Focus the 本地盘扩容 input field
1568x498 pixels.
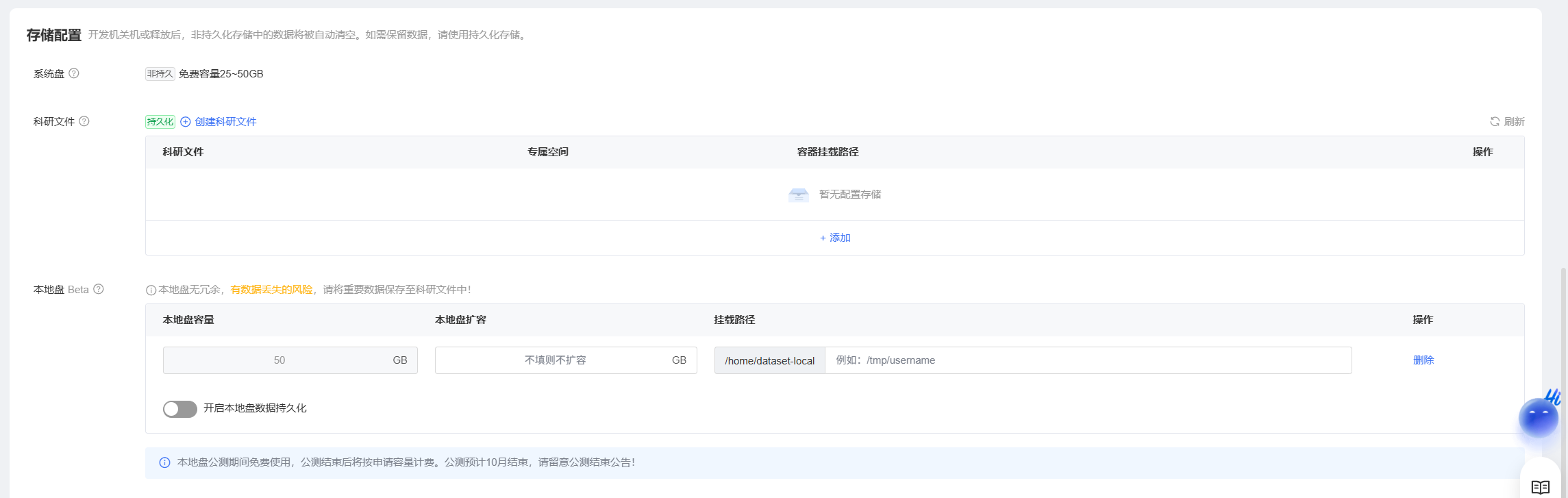pyautogui.click(x=555, y=360)
